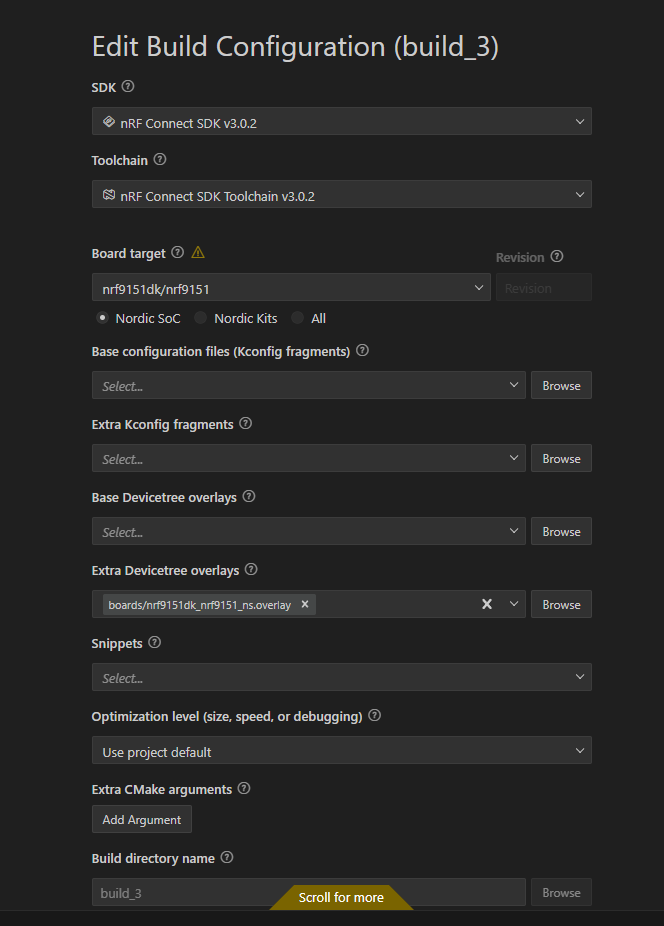Open the Toolchain help icon
This screenshot has height=926, width=664.
coord(160,159)
